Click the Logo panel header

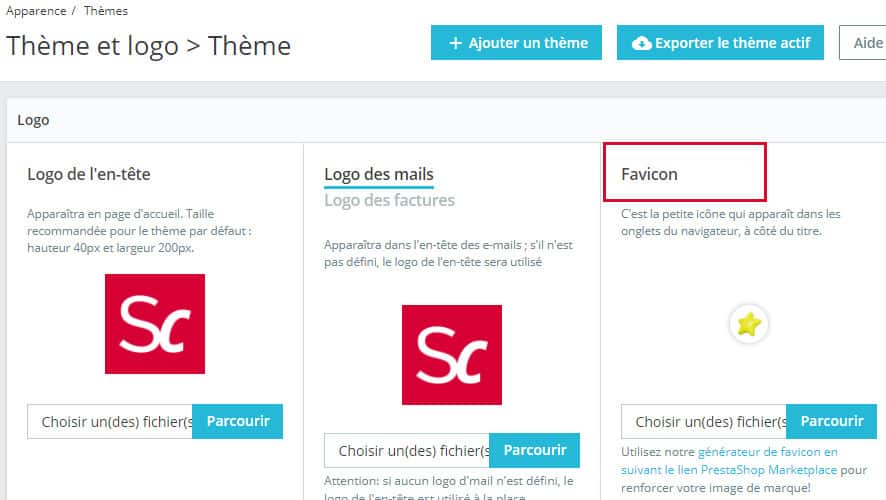[x=33, y=120]
